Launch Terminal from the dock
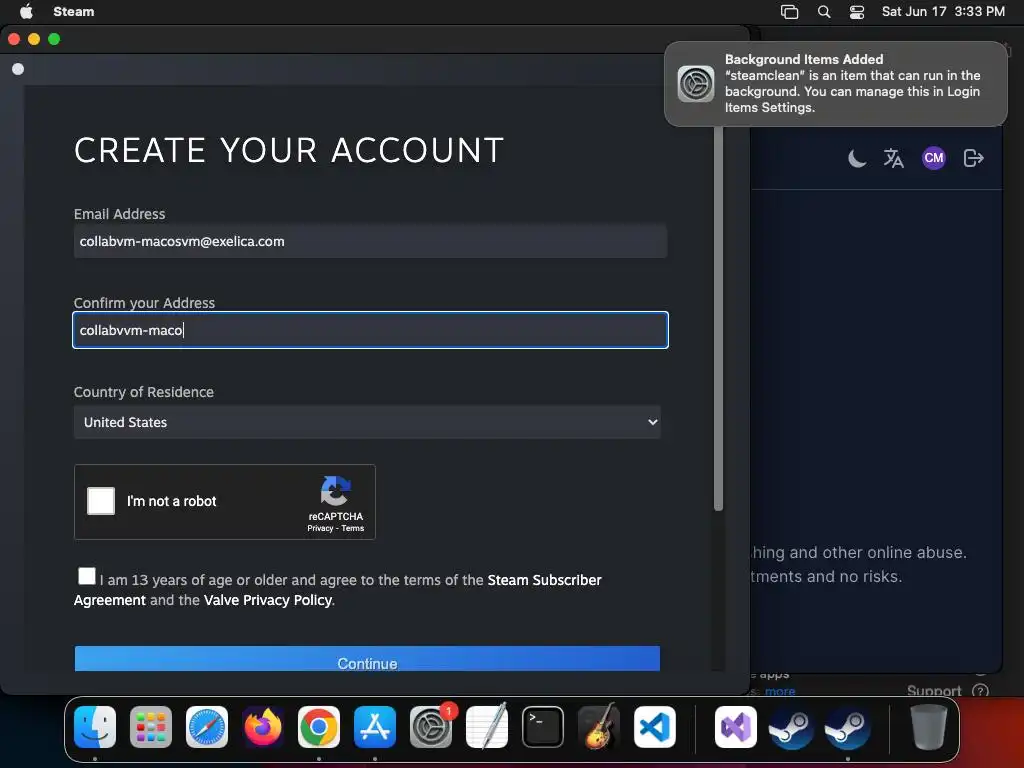 pyautogui.click(x=543, y=727)
